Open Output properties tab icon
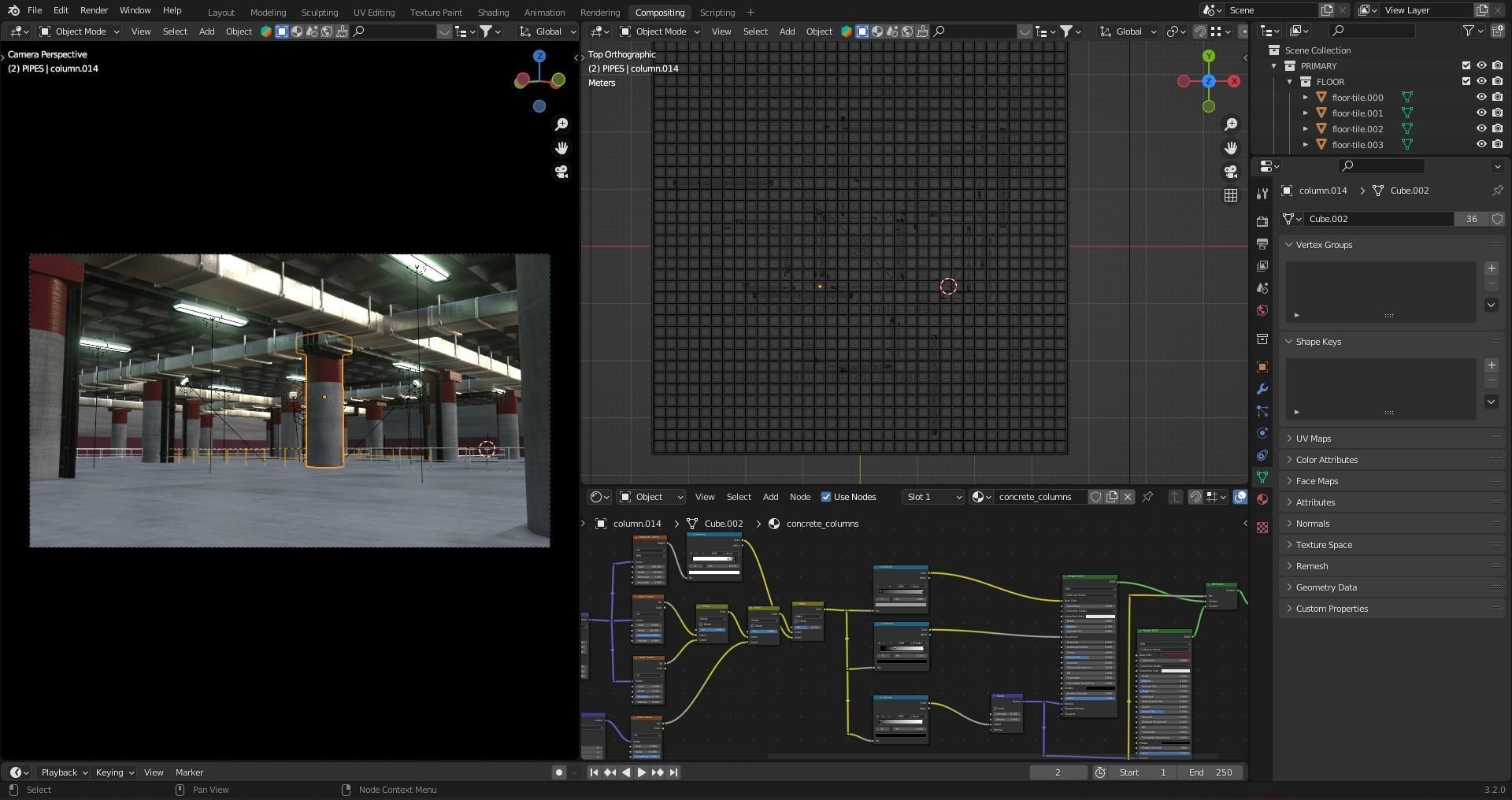Screen dimensions: 1512x800 pos(1262,243)
